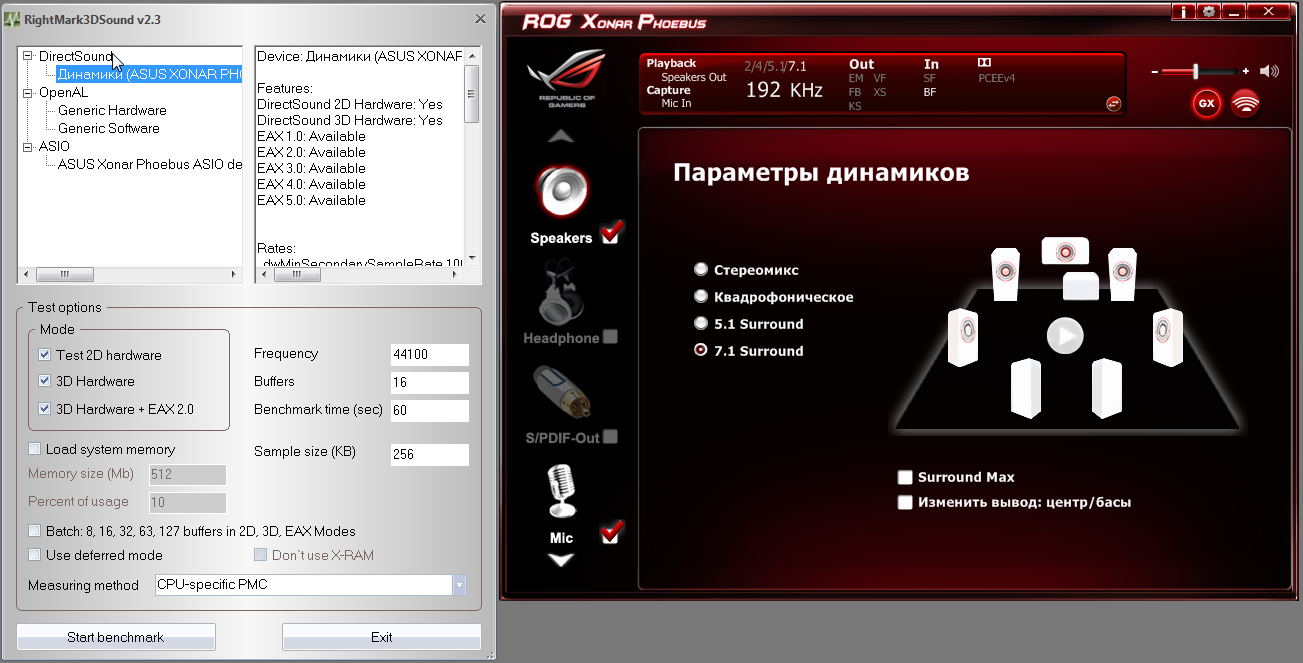Select the 5.1 Surround radio option
The image size is (1303, 663).
click(701, 324)
